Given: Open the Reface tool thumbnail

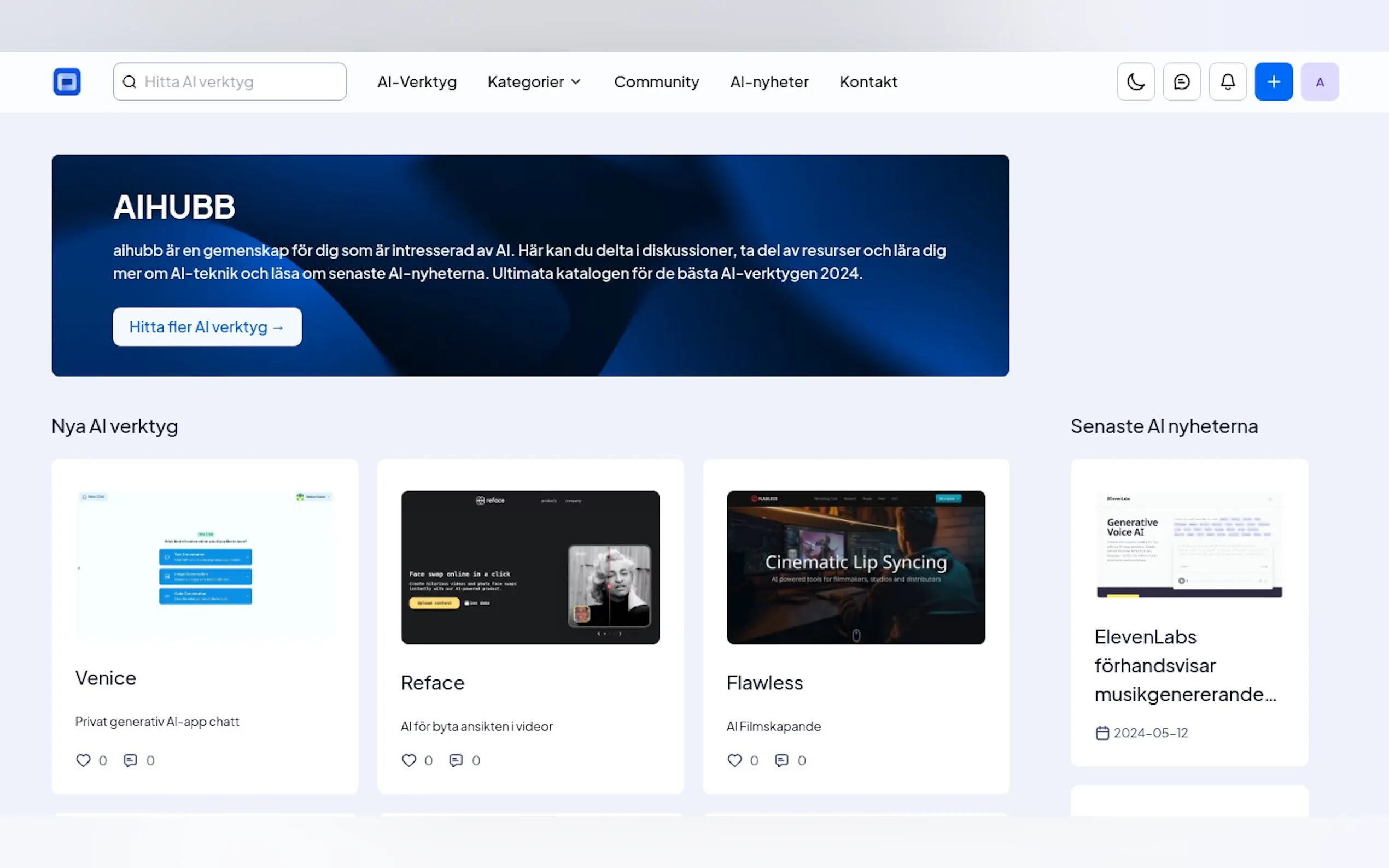Looking at the screenshot, I should (x=530, y=567).
